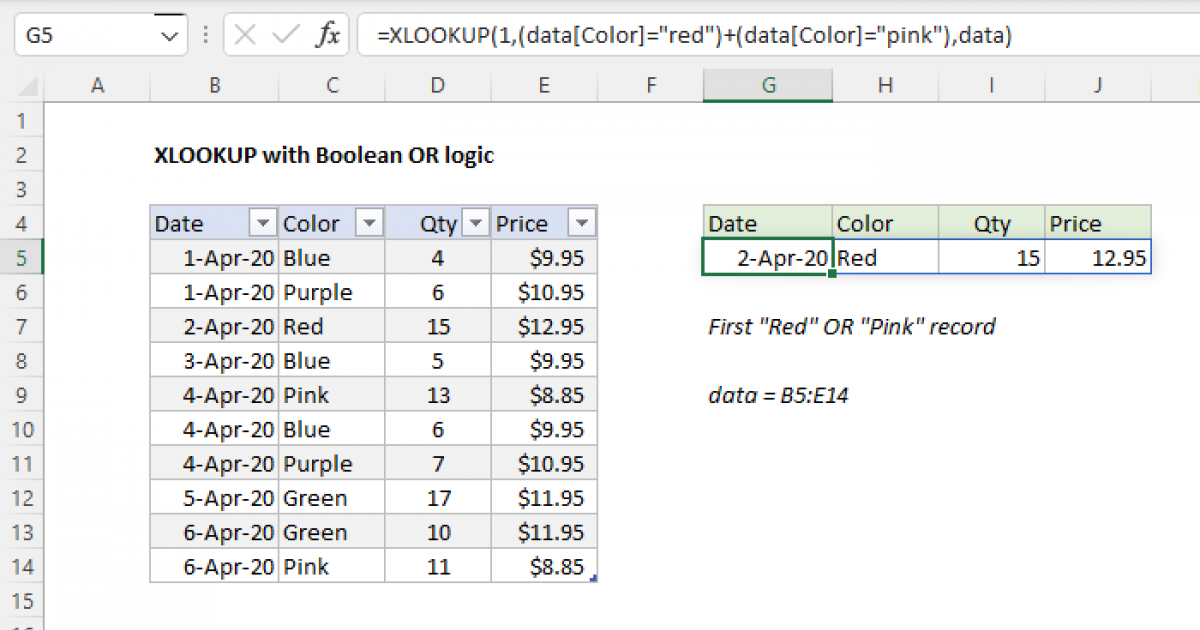Screen dimensions: 1200x630
Task: Click the formula bar vertical dots handle
Action: pyautogui.click(x=206, y=37)
